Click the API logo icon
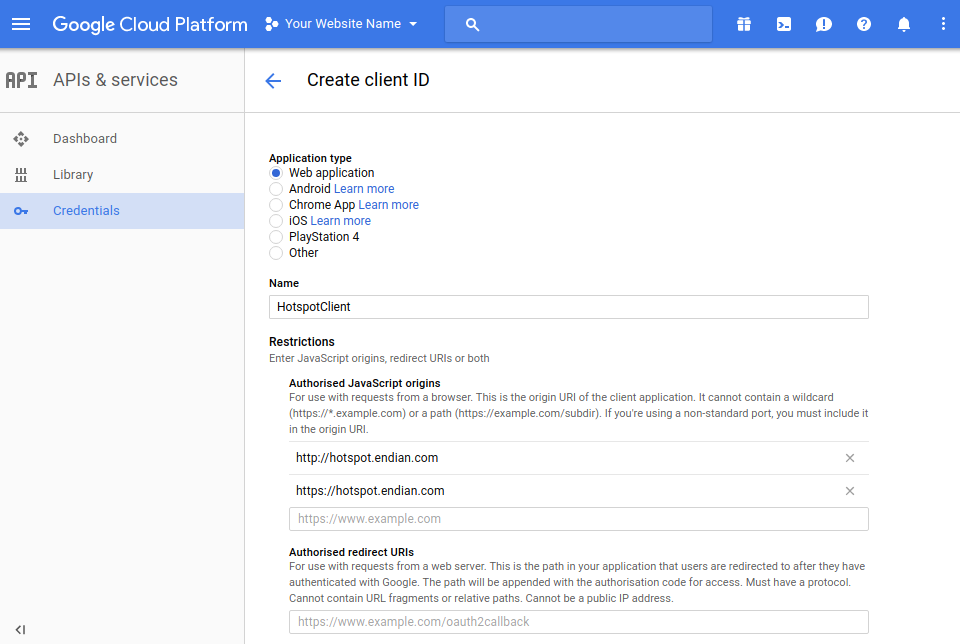The height and width of the screenshot is (644, 960). pos(21,80)
